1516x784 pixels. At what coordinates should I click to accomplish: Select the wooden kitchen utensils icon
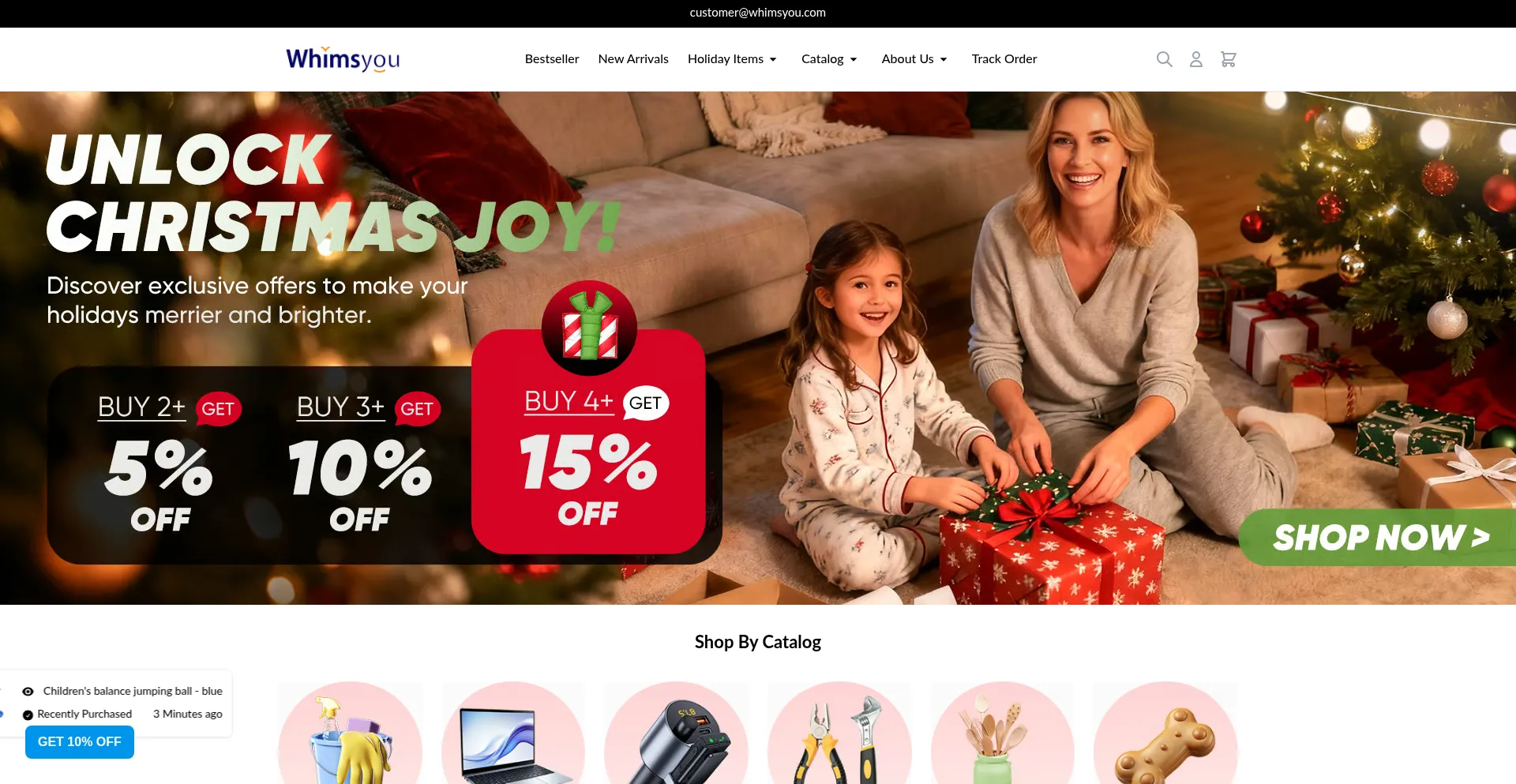pyautogui.click(x=1003, y=733)
